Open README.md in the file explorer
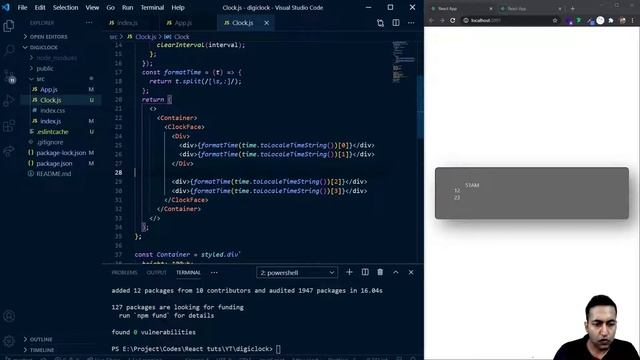 [53, 174]
